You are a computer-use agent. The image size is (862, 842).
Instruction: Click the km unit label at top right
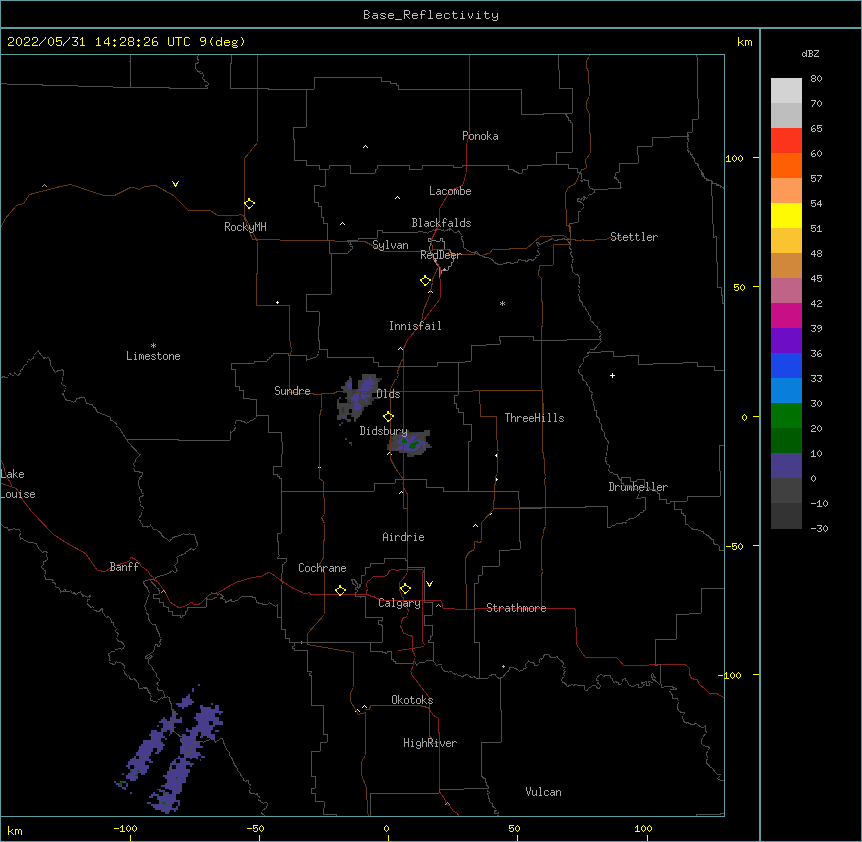click(744, 42)
